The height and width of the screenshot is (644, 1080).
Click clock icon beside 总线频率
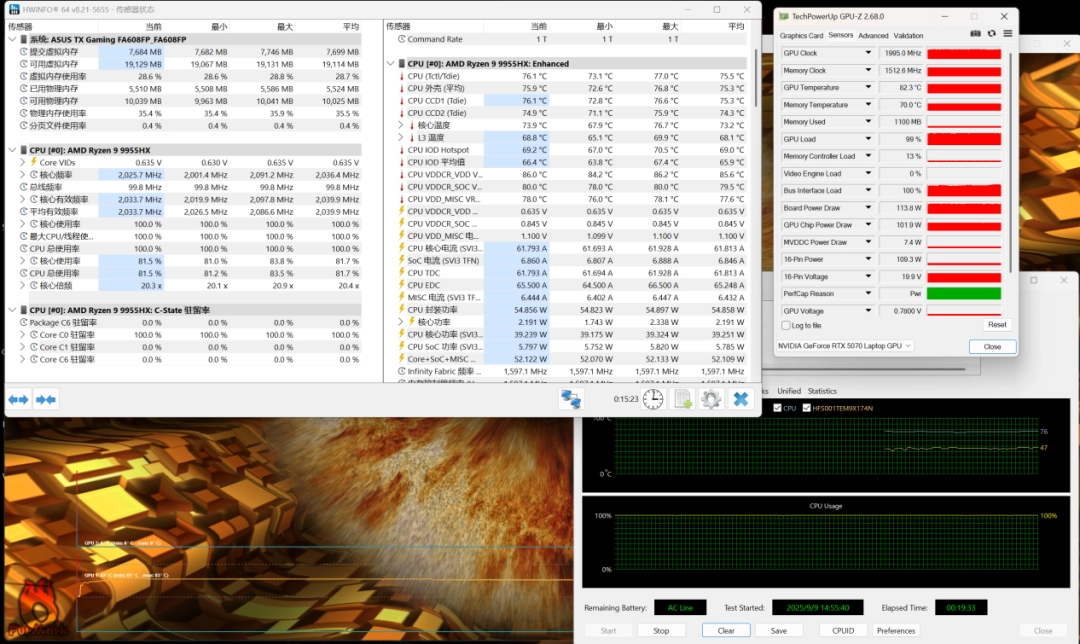click(24, 187)
